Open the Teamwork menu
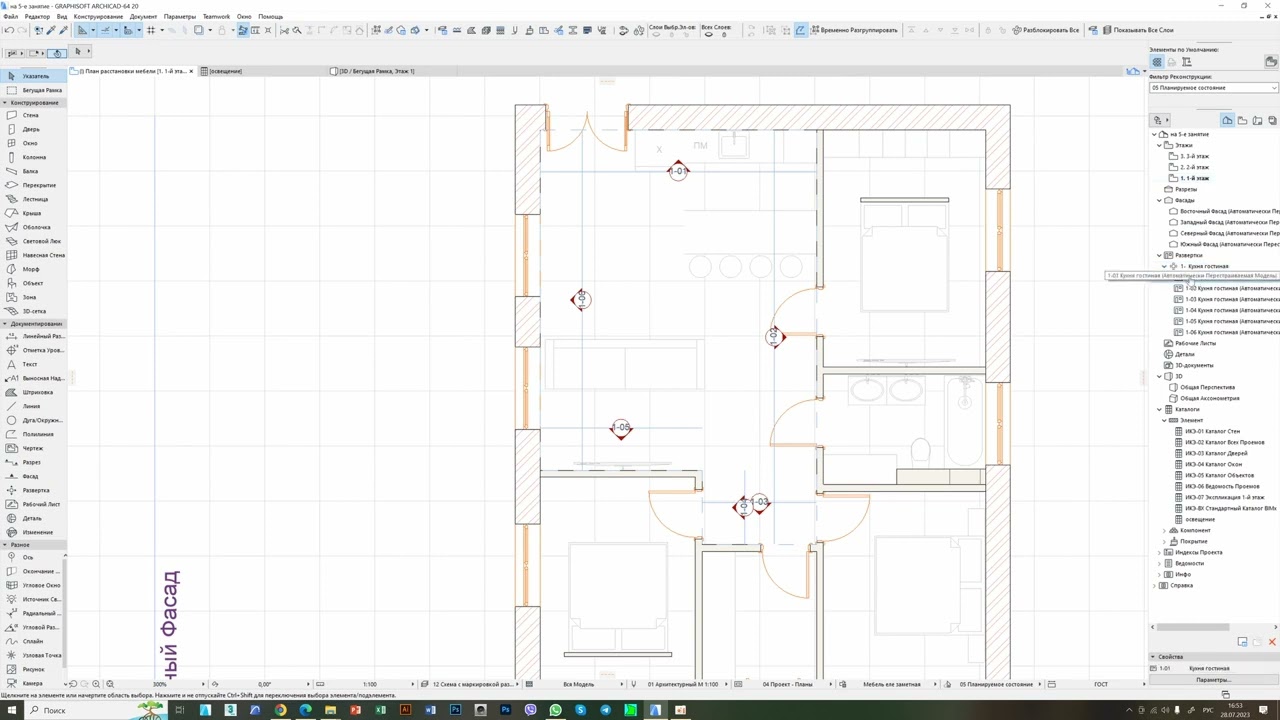The height and width of the screenshot is (720, 1280). click(216, 17)
